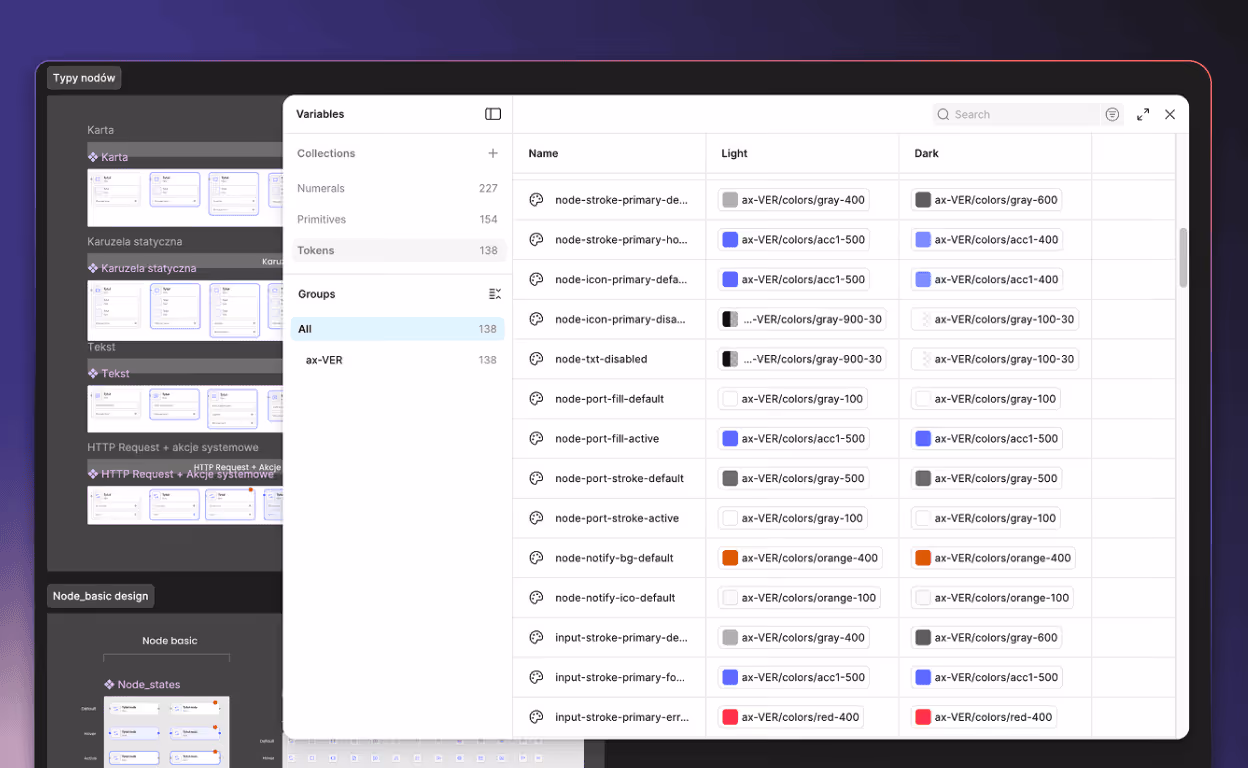Click palette icon of node-port-stroke-default row
The image size is (1248, 768).
click(x=536, y=478)
